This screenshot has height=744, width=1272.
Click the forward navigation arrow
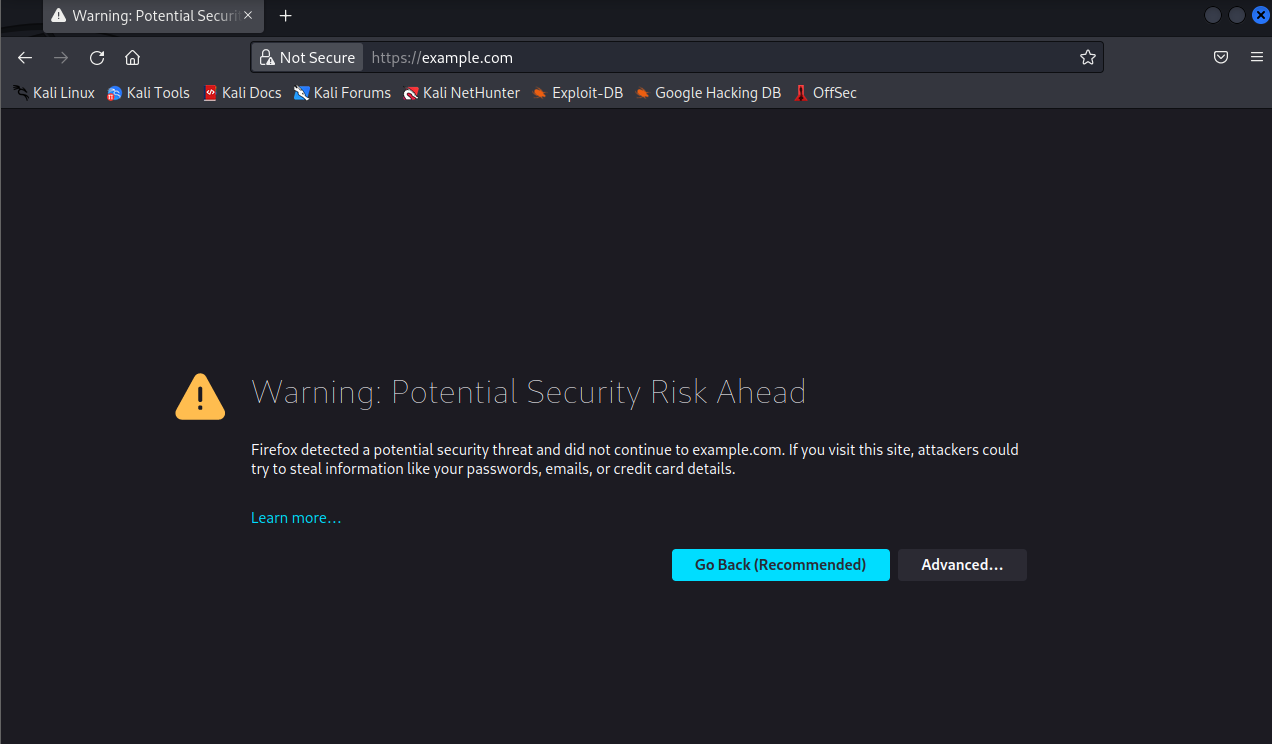(x=61, y=58)
